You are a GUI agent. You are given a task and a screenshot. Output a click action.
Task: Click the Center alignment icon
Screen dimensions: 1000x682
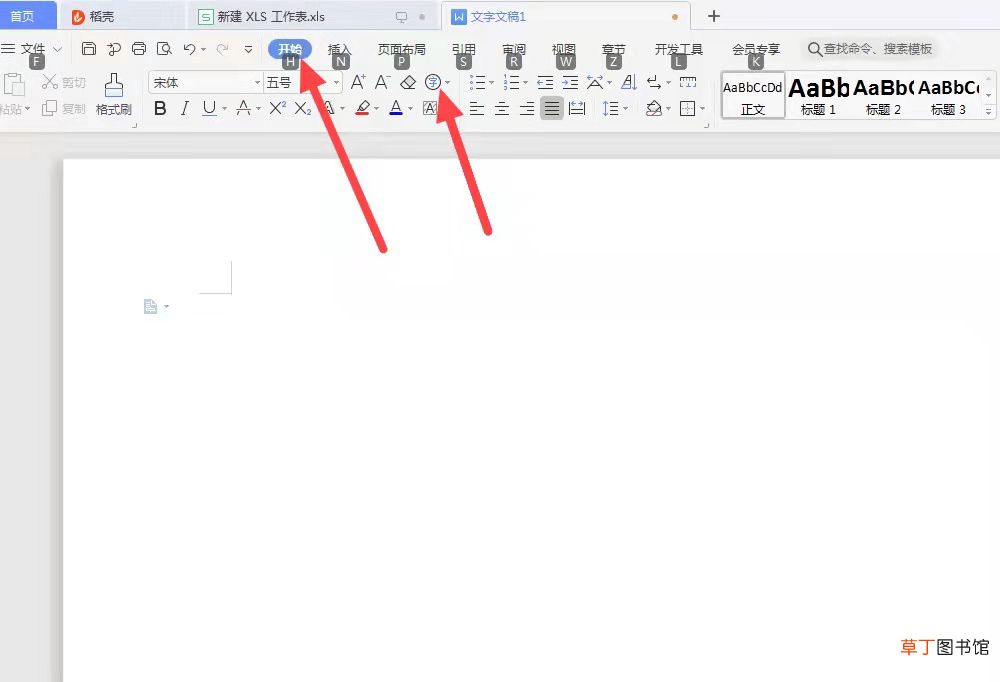(502, 108)
